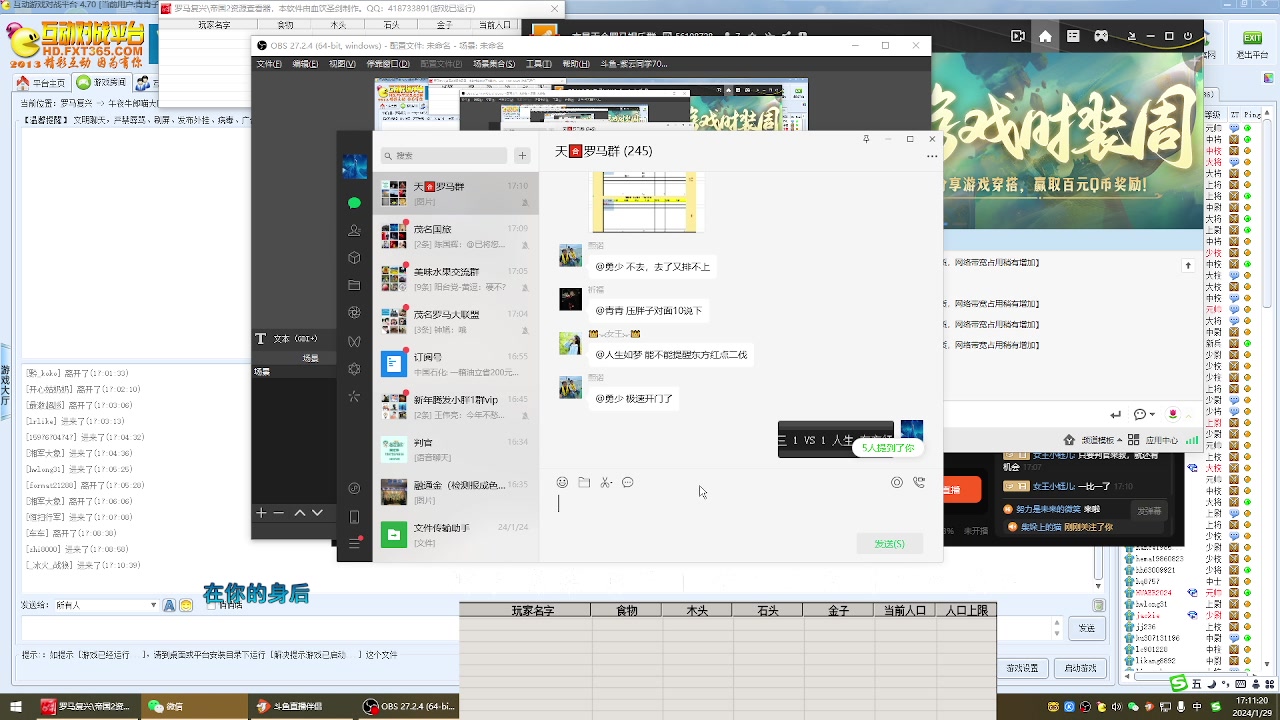The image size is (1280, 720).
Task: Select the 文本 (GDI+) source in OBS
Action: [x=294, y=339]
